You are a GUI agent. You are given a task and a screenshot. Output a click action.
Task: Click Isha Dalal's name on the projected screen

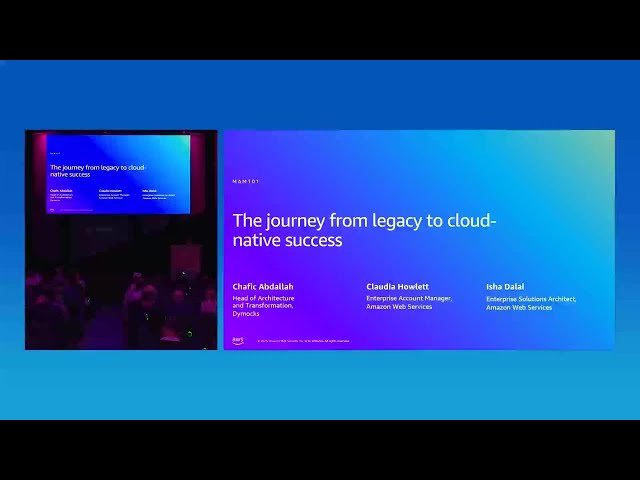pyautogui.click(x=148, y=189)
